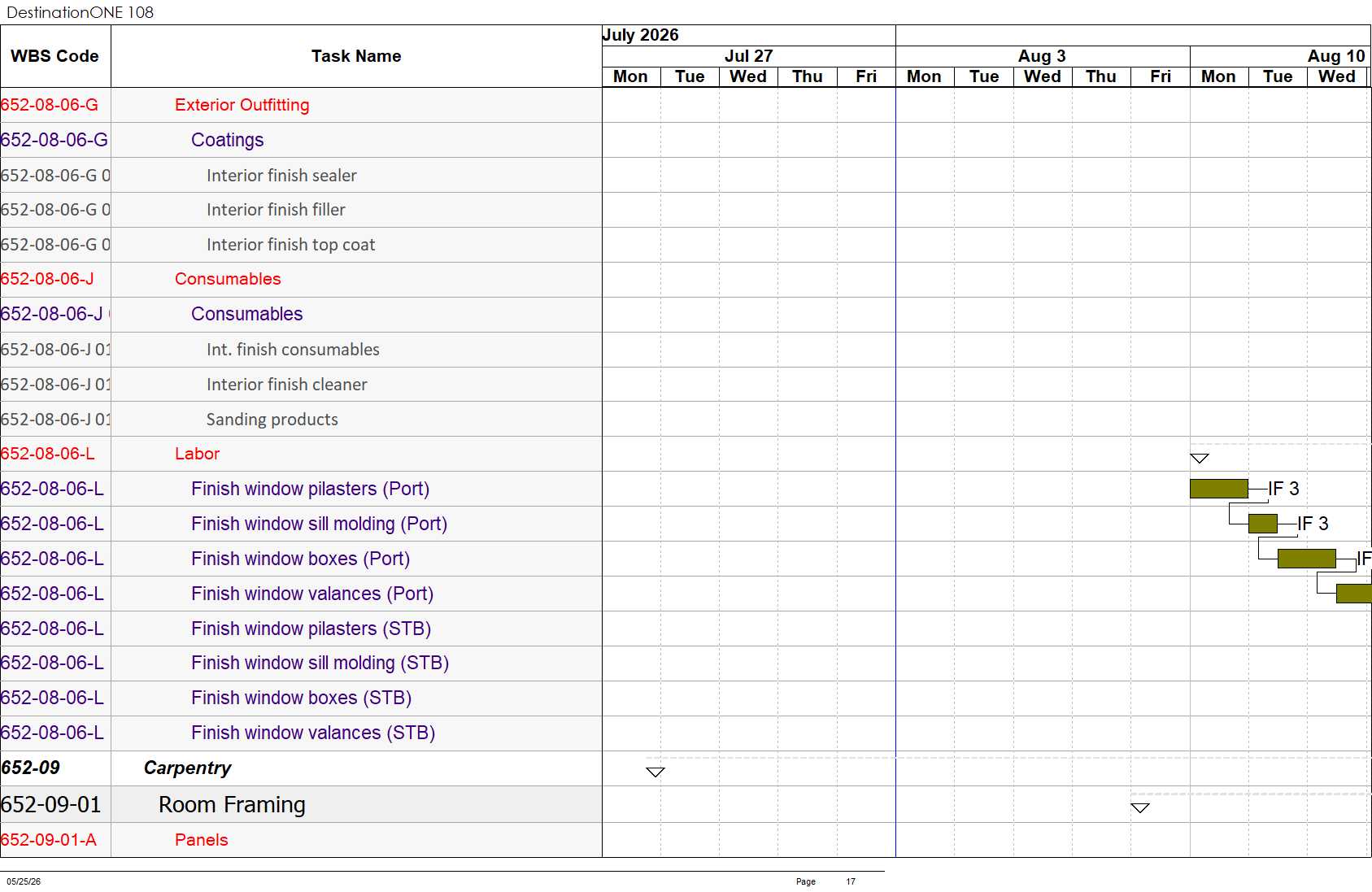
Task: Click the Aug 3 week header
Action: pos(1042,56)
